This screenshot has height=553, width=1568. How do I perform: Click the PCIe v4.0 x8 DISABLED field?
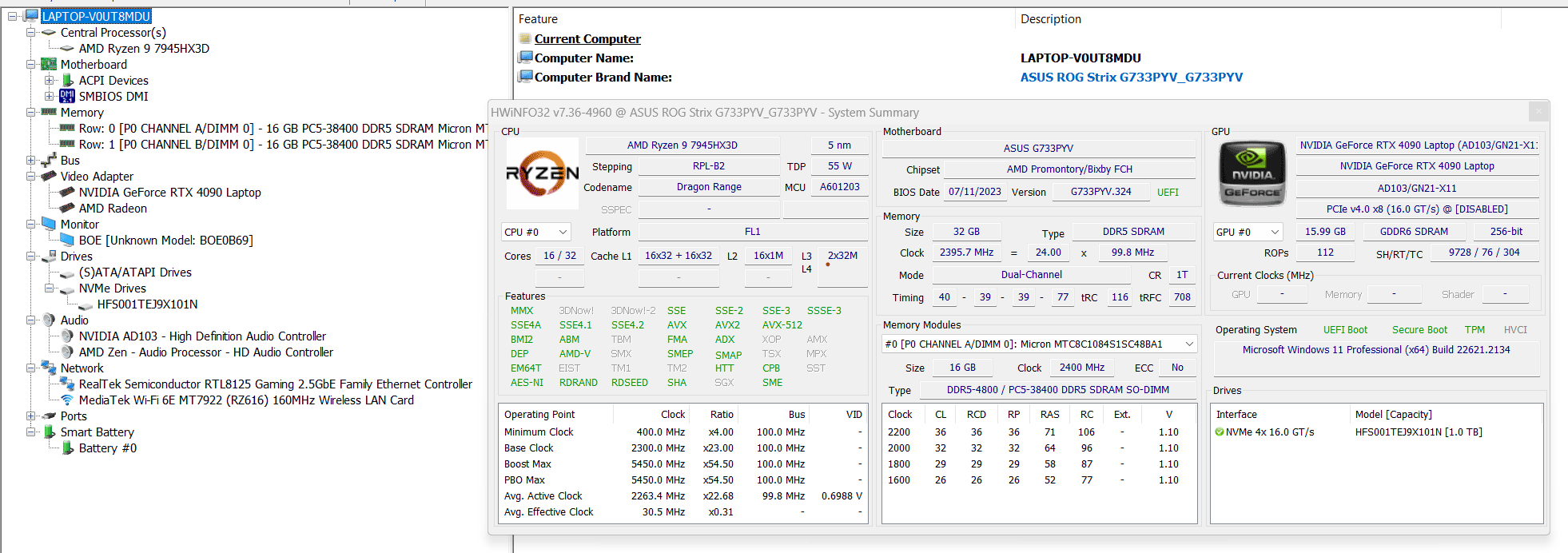pos(1417,209)
